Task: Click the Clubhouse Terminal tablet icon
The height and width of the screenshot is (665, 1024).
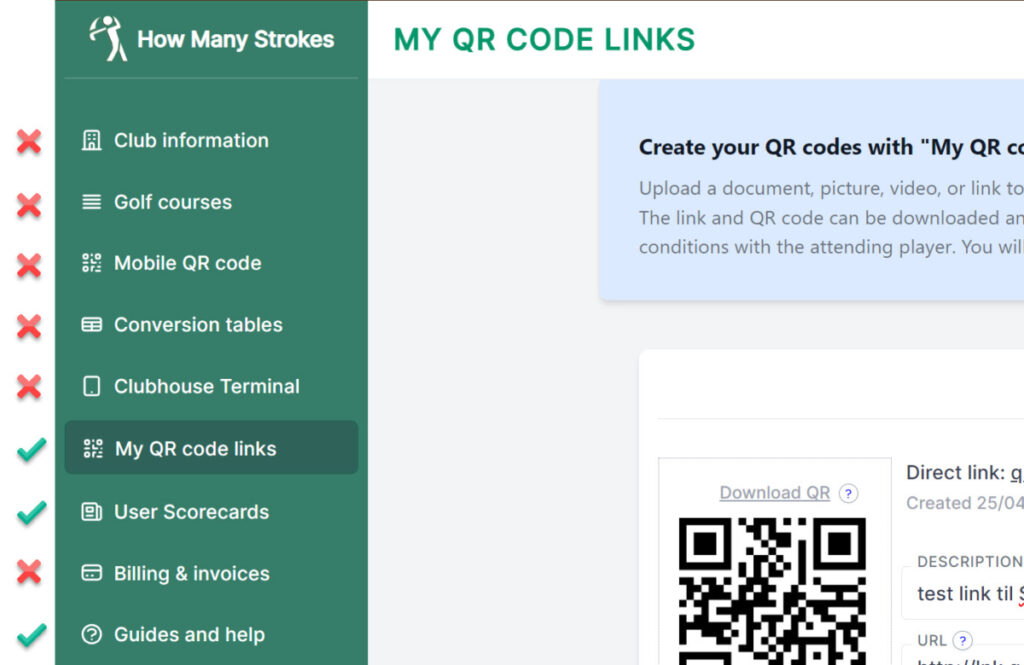Action: (x=91, y=386)
